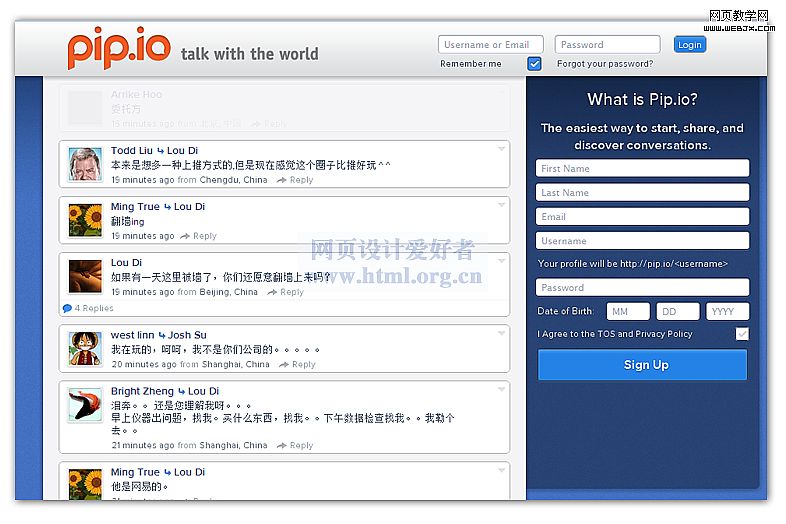Viewport: 786px width, 524px height.
Task: Click '21 minutes ago' on Bright Zheng's post
Action: 143,445
